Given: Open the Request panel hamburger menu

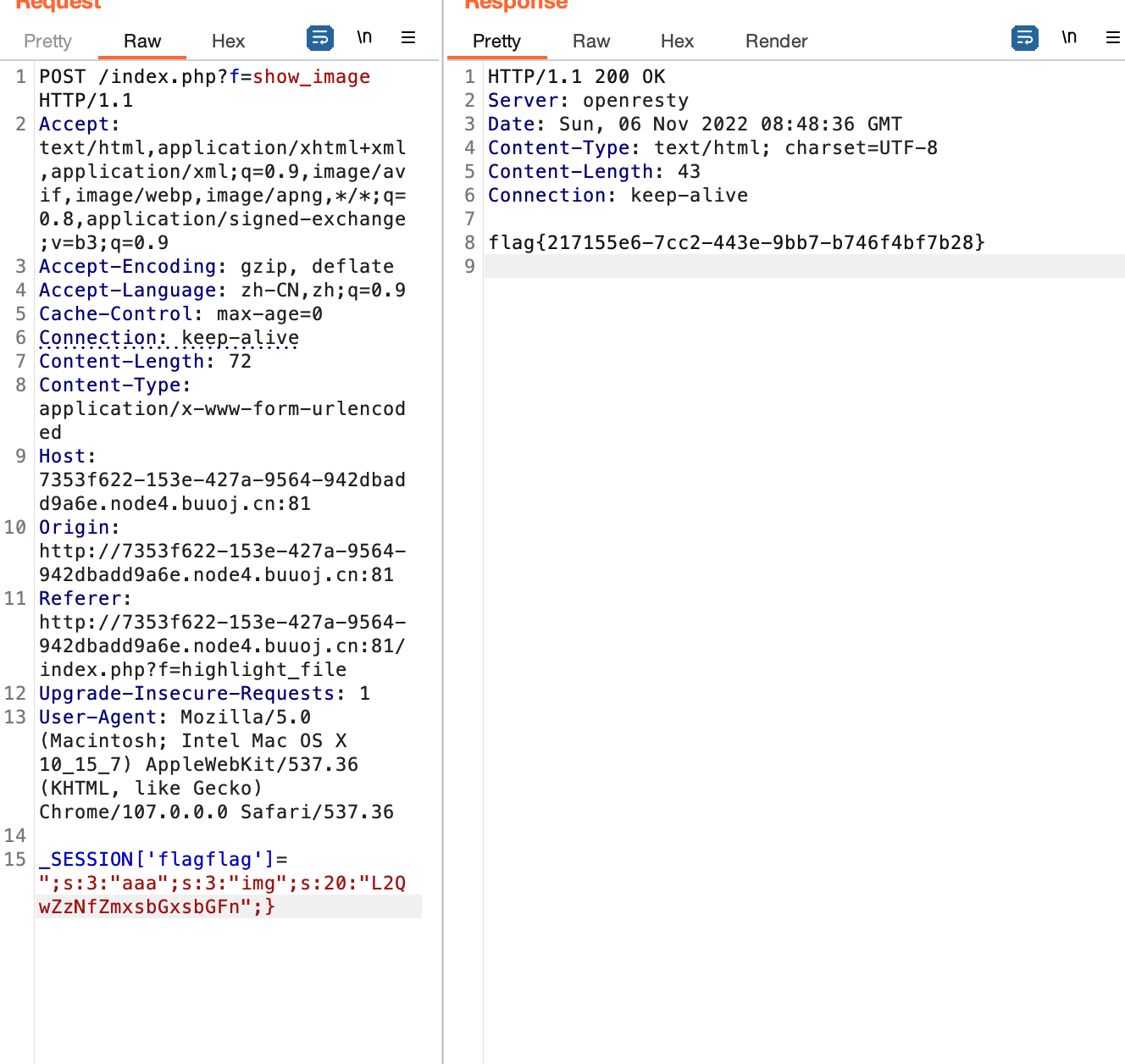Looking at the screenshot, I should (408, 37).
